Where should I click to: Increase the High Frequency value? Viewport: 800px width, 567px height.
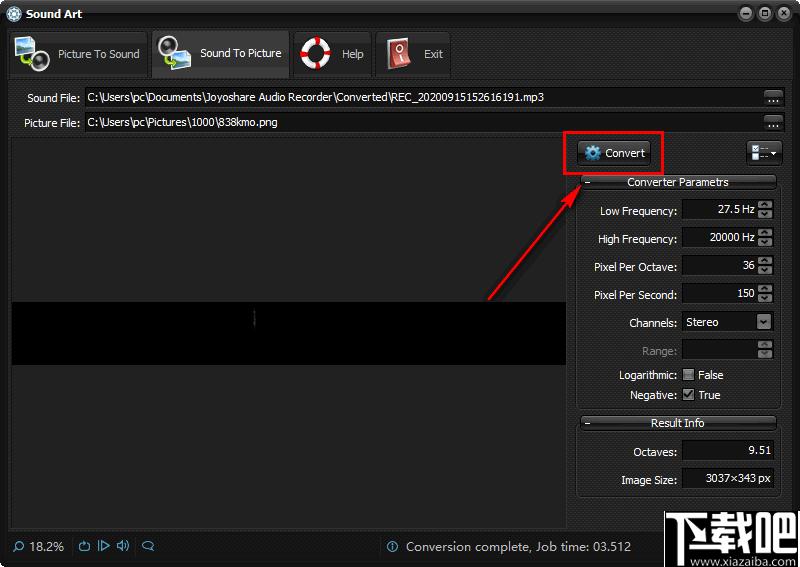click(764, 233)
